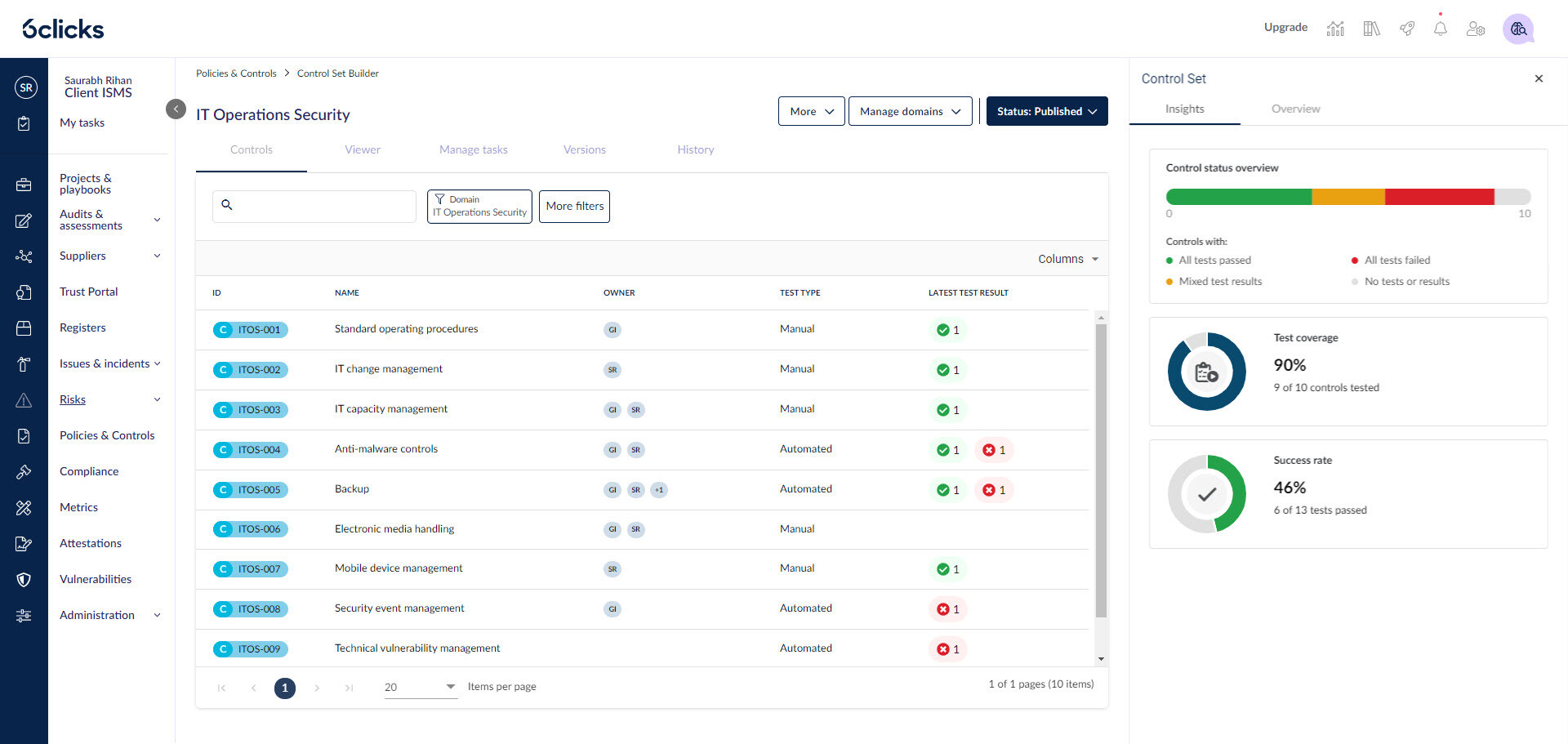Image resolution: width=1568 pixels, height=744 pixels.
Task: Open user settings icon in header
Action: (1475, 29)
